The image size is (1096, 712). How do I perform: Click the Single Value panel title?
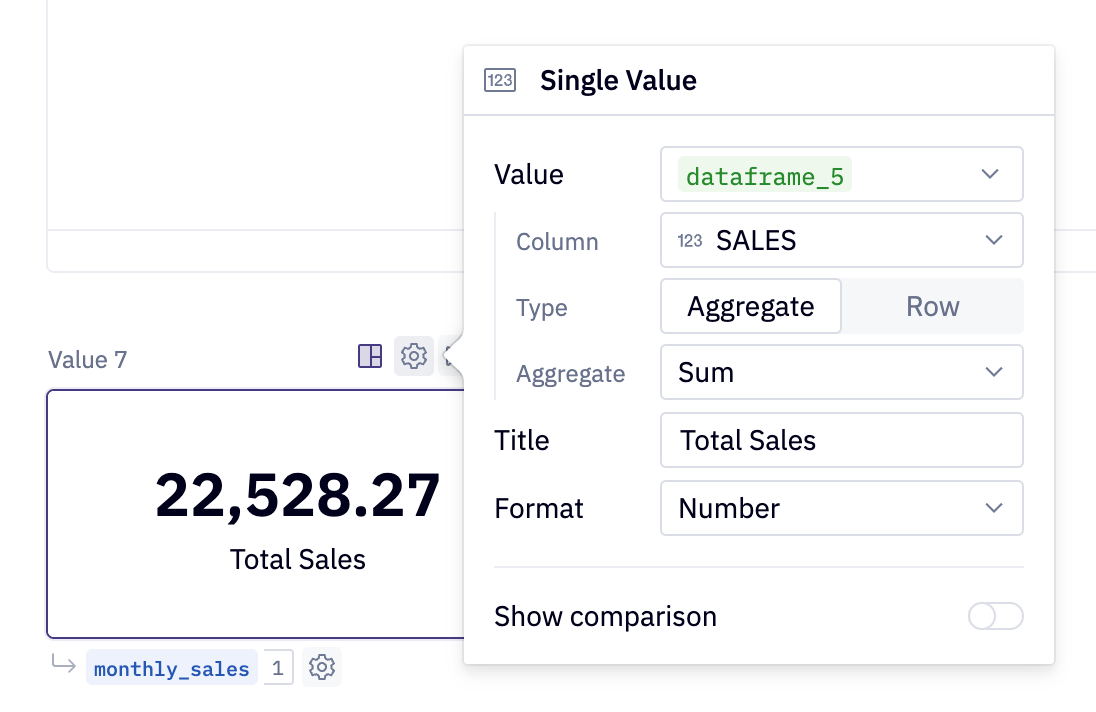(x=618, y=81)
